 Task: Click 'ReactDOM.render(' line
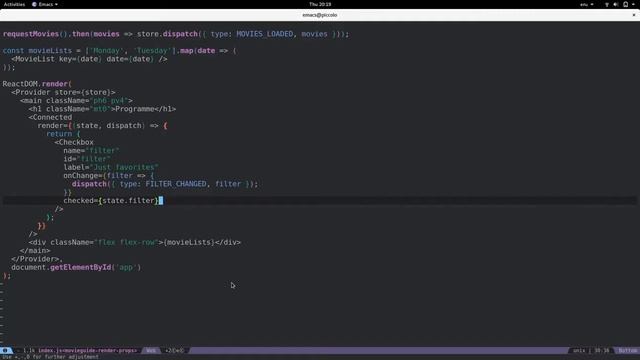(37, 84)
